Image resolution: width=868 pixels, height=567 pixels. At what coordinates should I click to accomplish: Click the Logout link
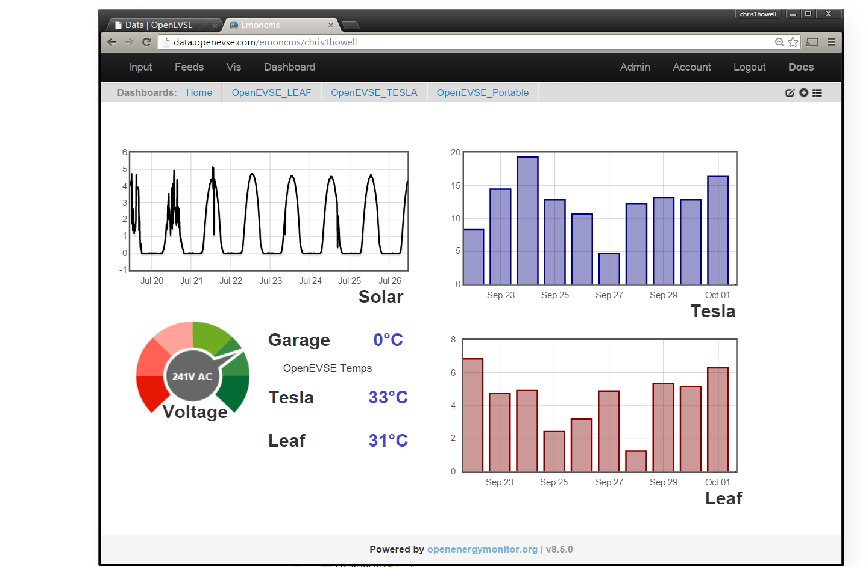pyautogui.click(x=749, y=67)
